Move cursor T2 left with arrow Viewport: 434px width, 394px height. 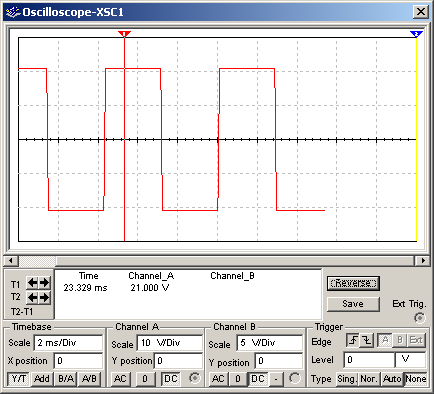32,297
